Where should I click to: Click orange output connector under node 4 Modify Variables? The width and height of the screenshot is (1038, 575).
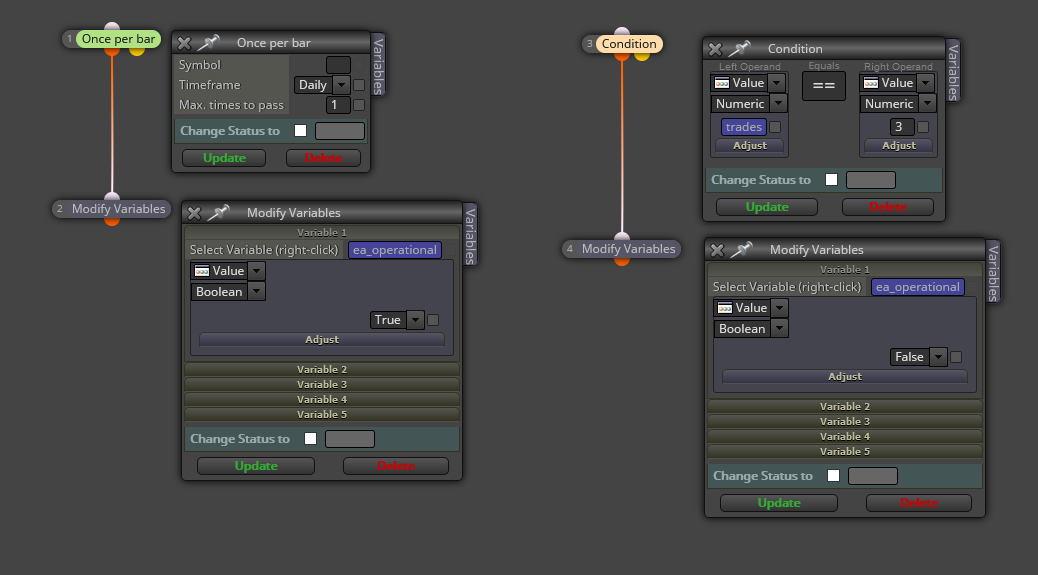[x=622, y=262]
